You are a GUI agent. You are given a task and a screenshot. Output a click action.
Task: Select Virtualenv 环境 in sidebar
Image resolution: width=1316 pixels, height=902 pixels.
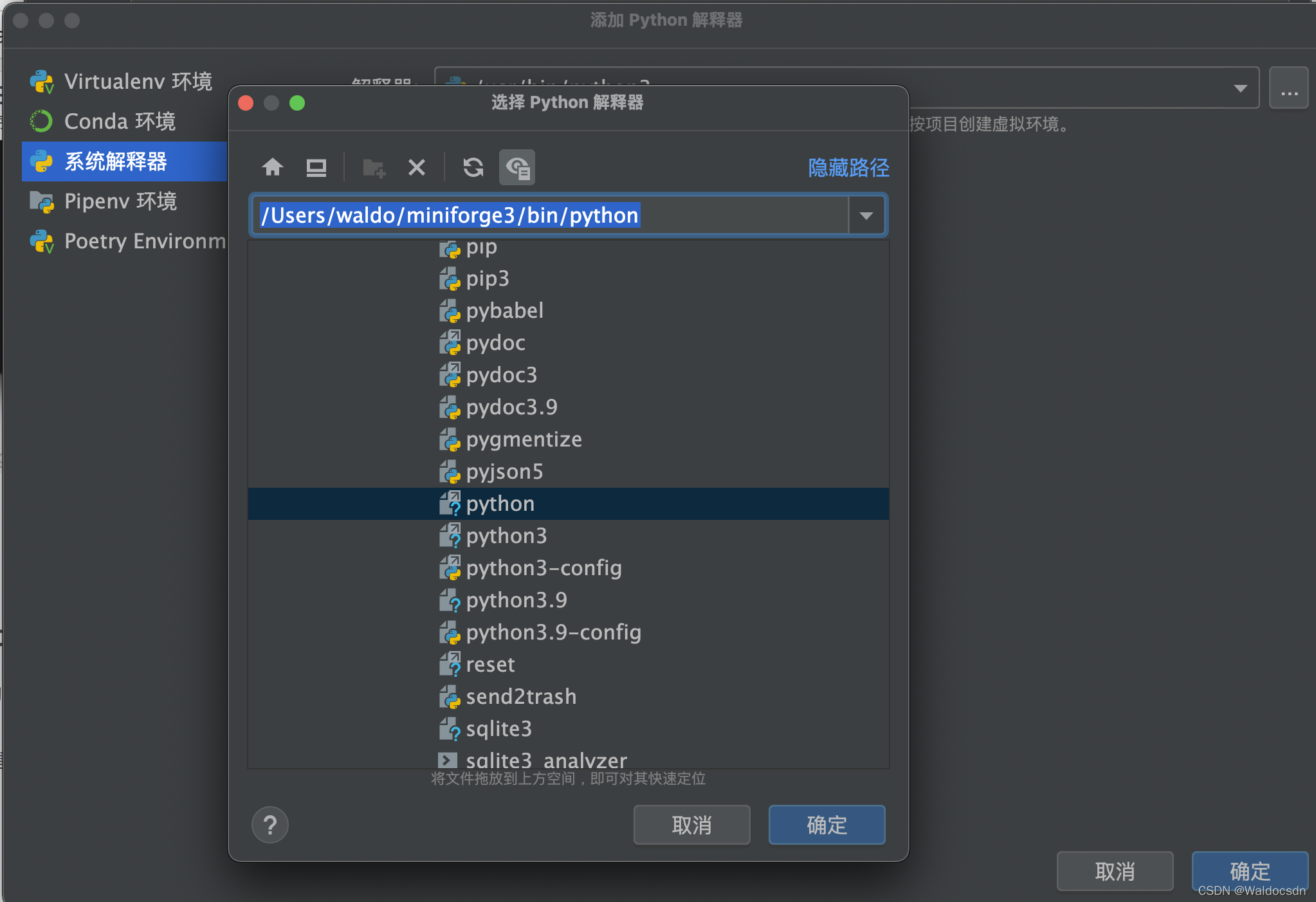click(138, 82)
